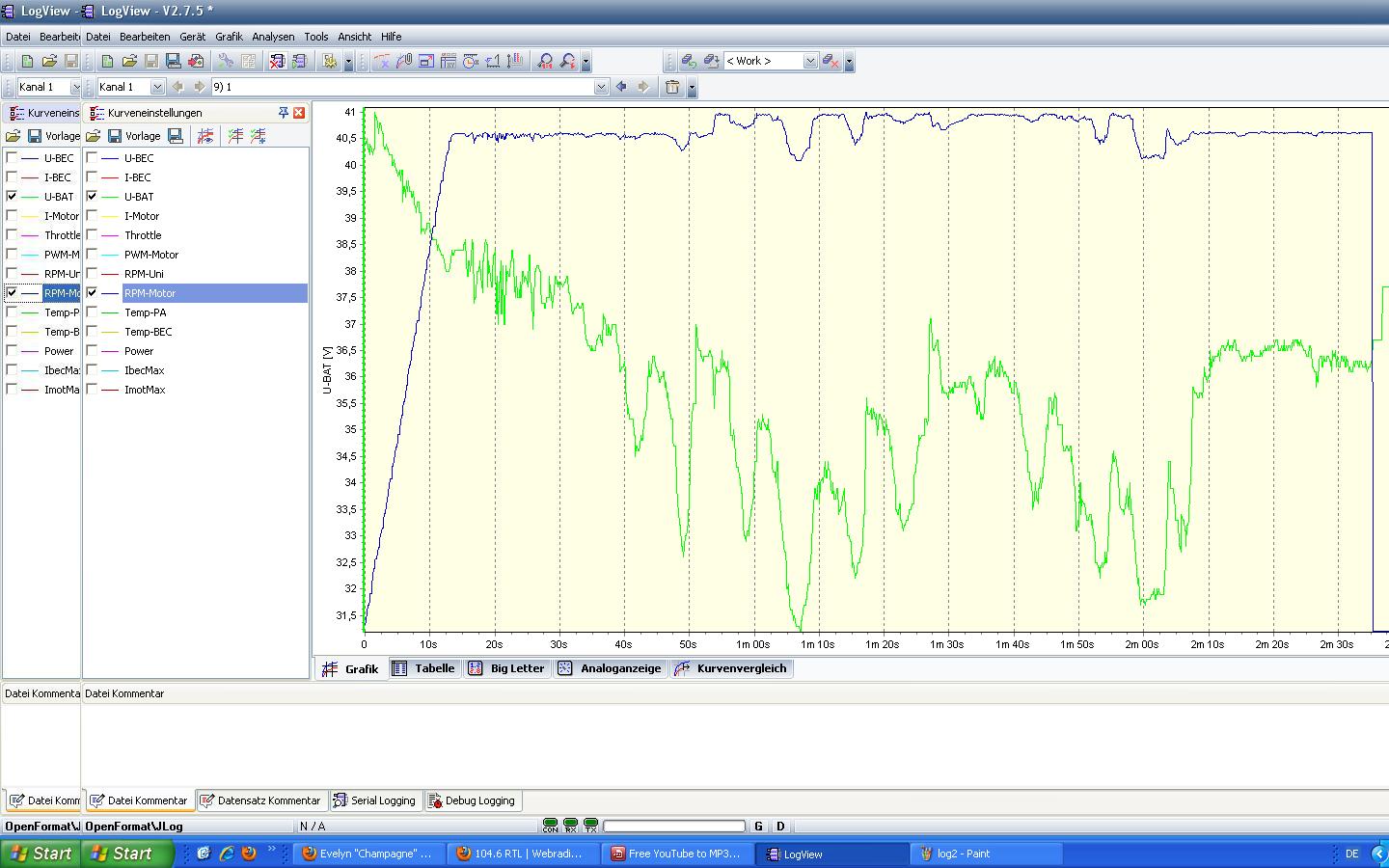Viewport: 1389px width, 868px height.
Task: Open the Analysen menu
Action: point(273,37)
